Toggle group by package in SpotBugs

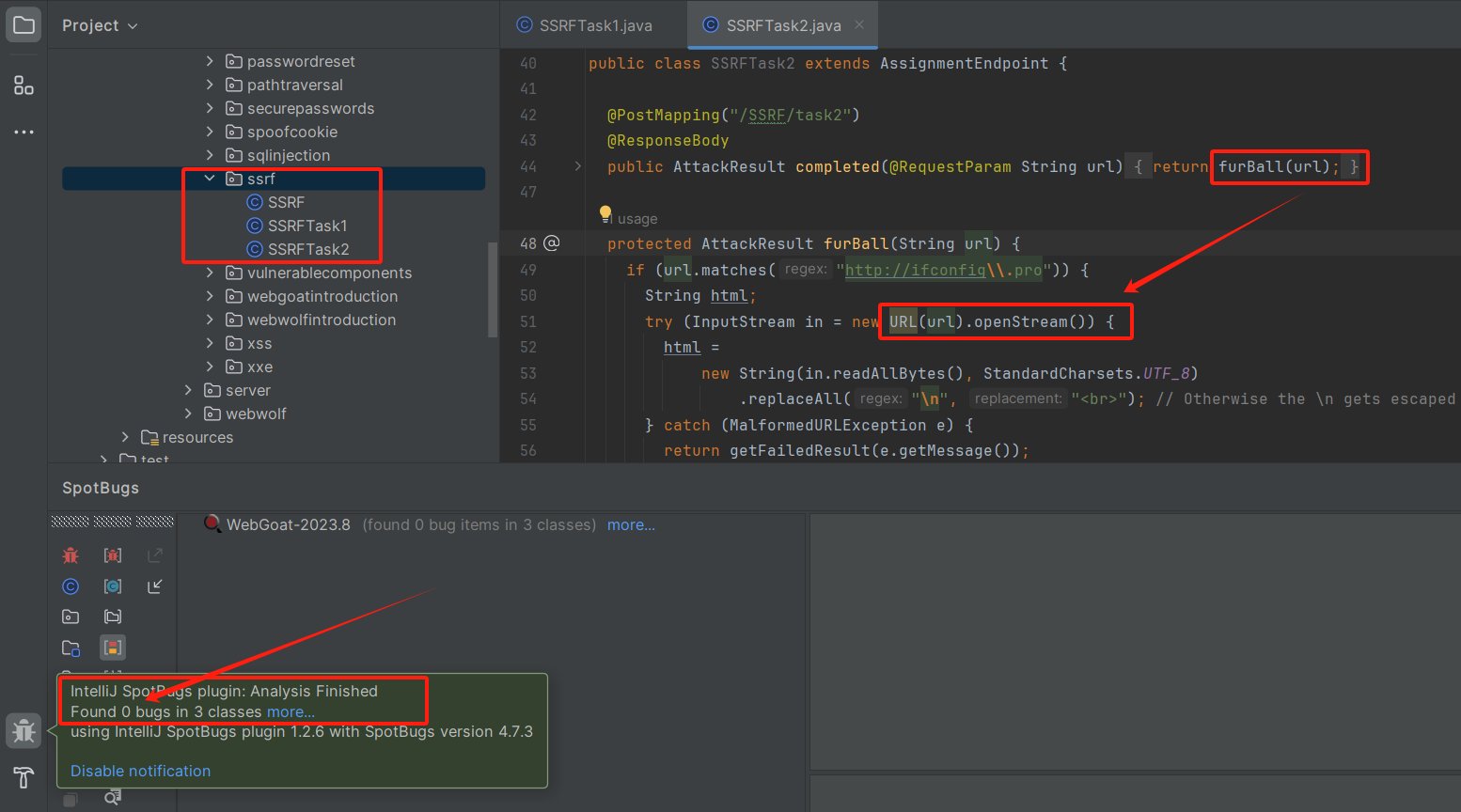click(113, 617)
